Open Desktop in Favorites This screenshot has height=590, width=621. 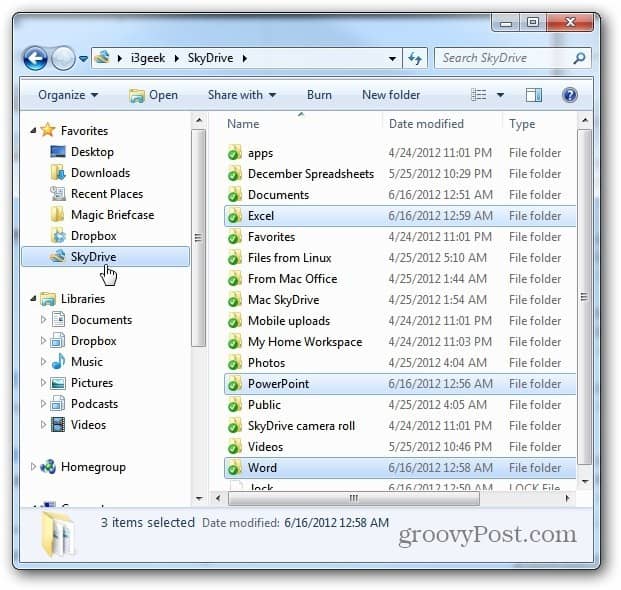[x=92, y=152]
